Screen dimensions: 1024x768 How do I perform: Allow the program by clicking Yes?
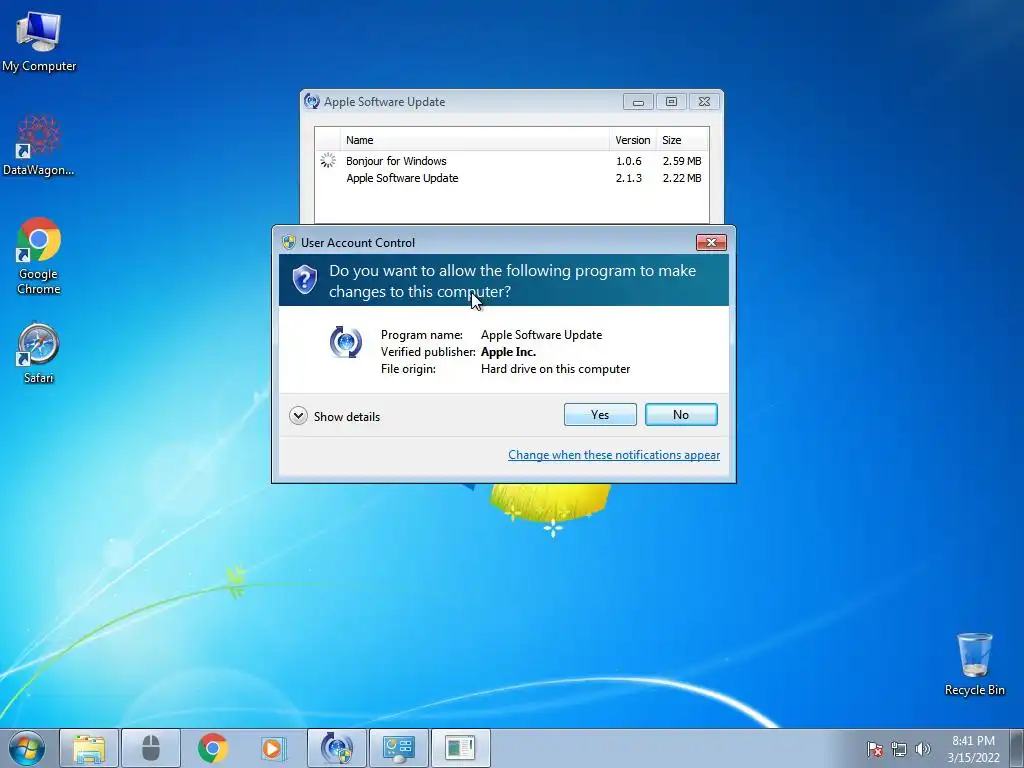click(x=600, y=415)
